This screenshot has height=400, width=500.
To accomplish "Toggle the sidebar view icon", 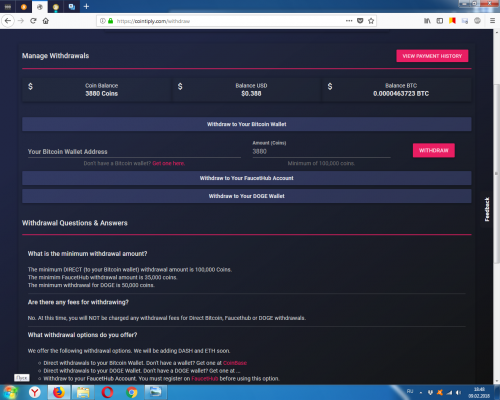I will [440, 21].
